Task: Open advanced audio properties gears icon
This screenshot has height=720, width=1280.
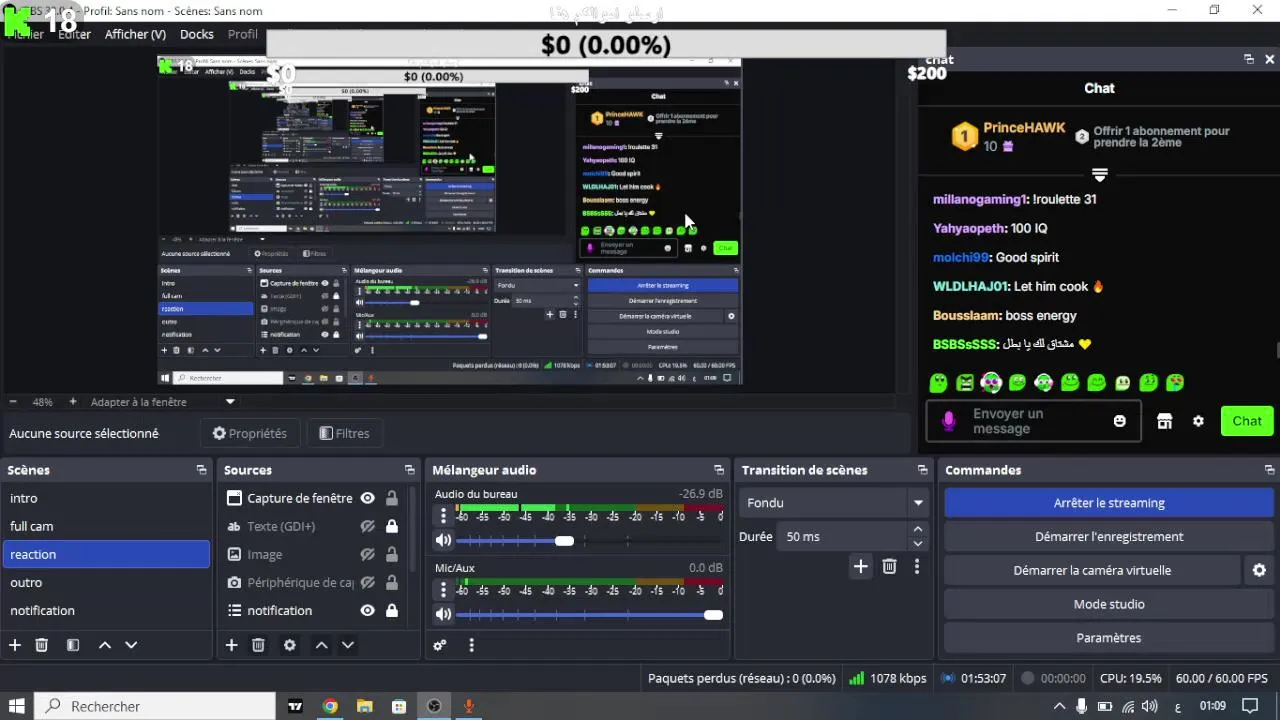Action: click(x=440, y=645)
